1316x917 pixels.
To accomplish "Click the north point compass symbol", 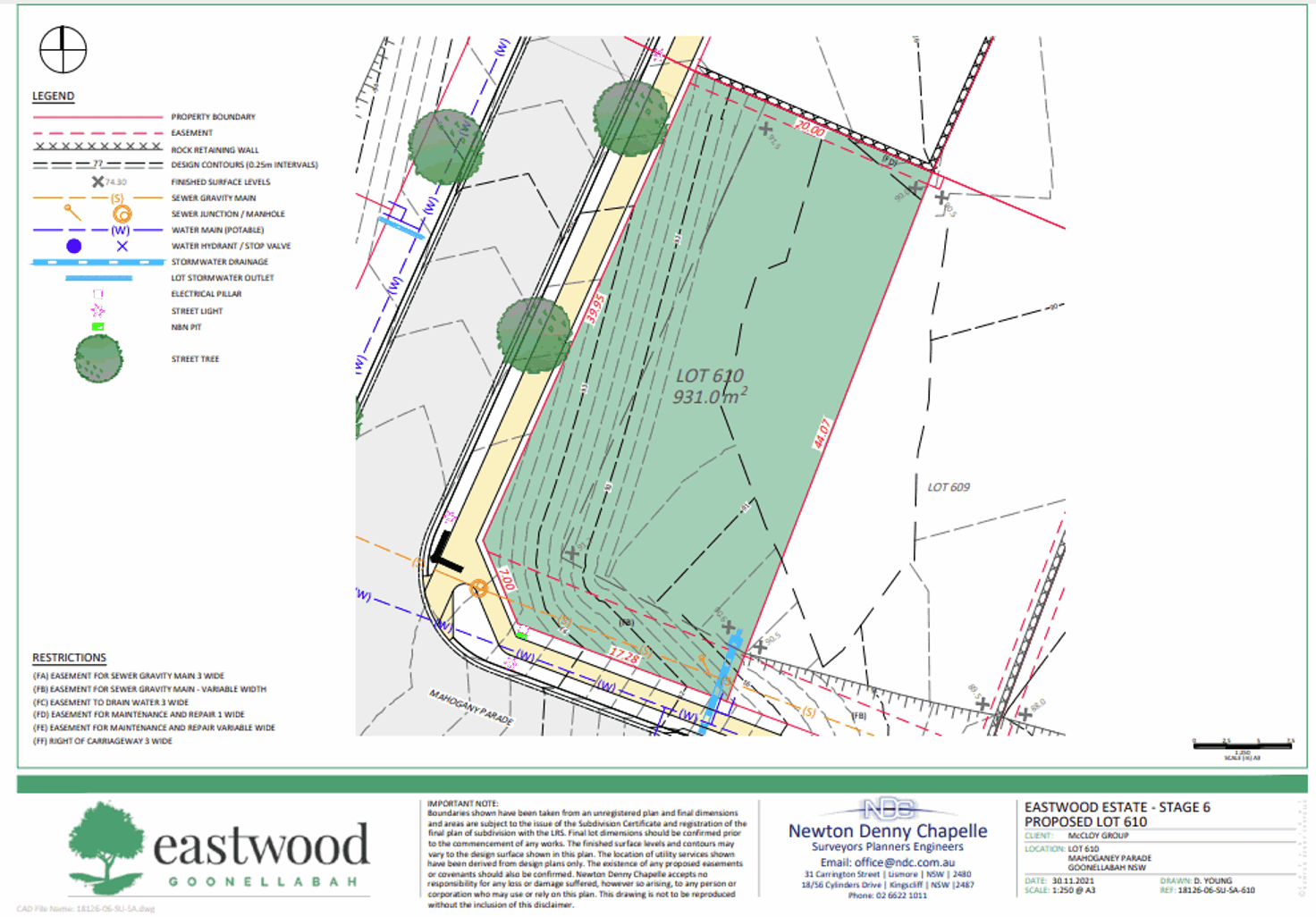I will pos(63,50).
